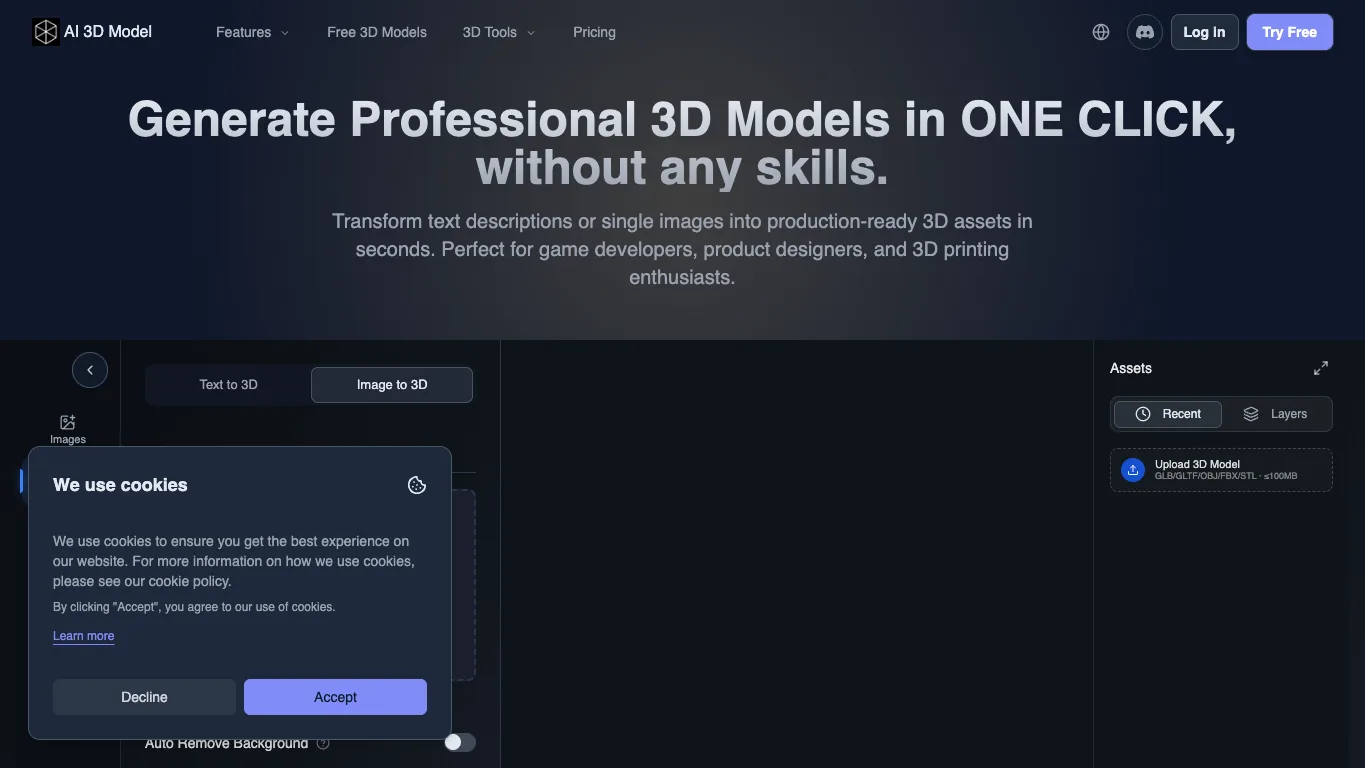Click the Assets panel heading
This screenshot has height=768, width=1365.
(1131, 368)
